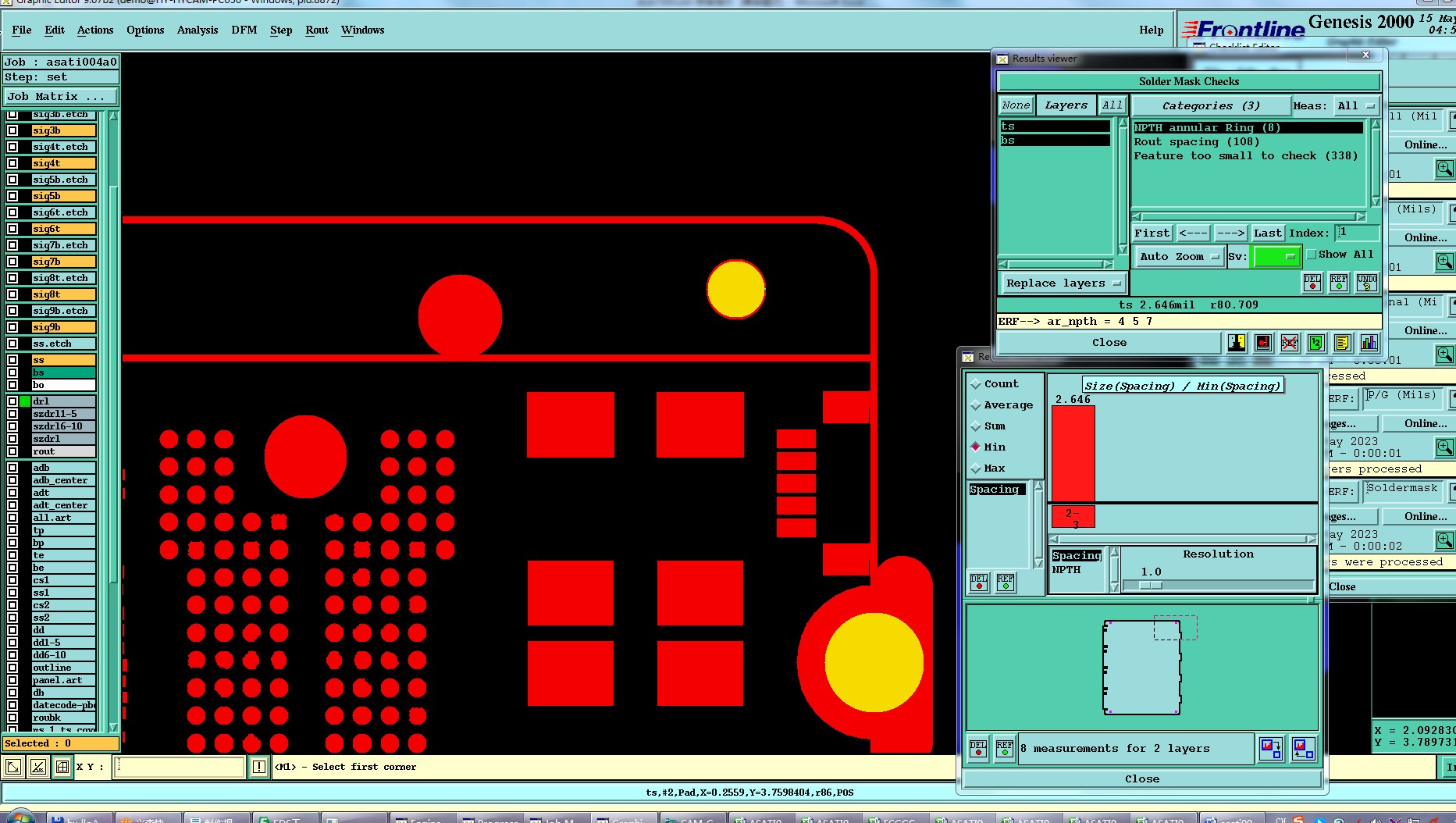Click magnifier icon below 'nal (Mi' Online row
Image resolution: width=1456 pixels, height=823 pixels.
(1445, 354)
